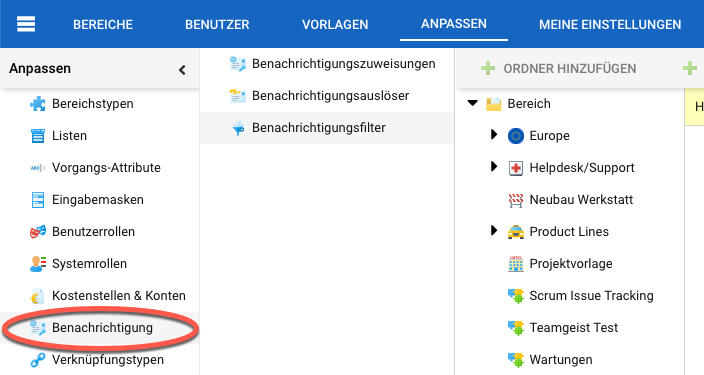Screen dimensions: 704x375
Task: Click the Benutzerrollen masks icon
Action: 38,232
